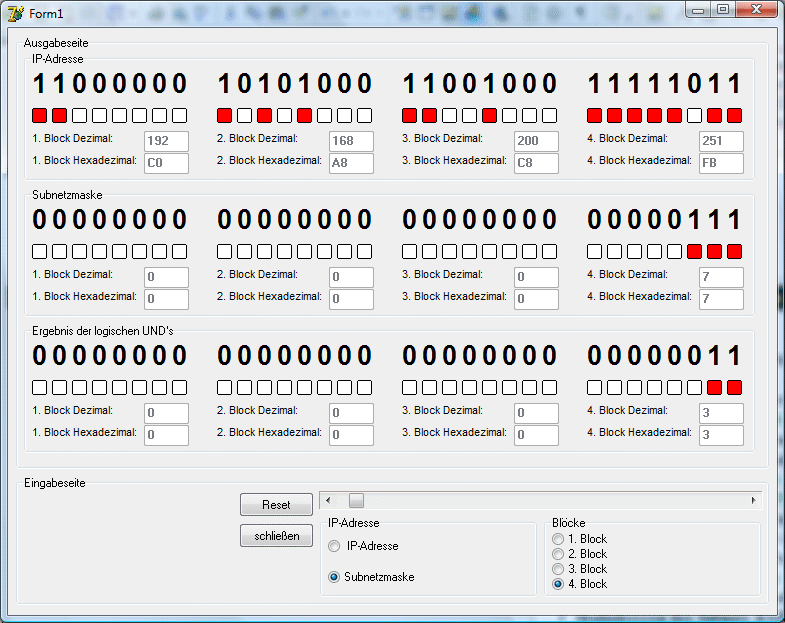
Task: Click the Eingabeseite group label
Action: point(55,483)
